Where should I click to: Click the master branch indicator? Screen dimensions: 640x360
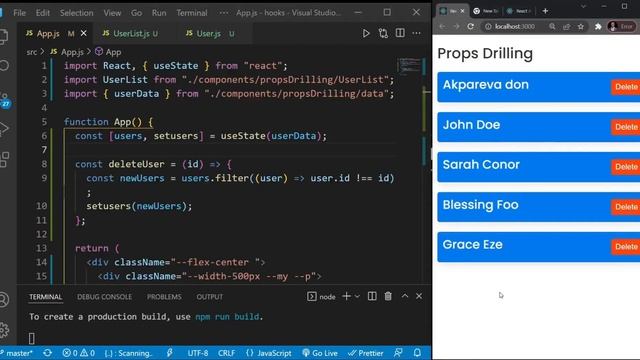pos(16,353)
